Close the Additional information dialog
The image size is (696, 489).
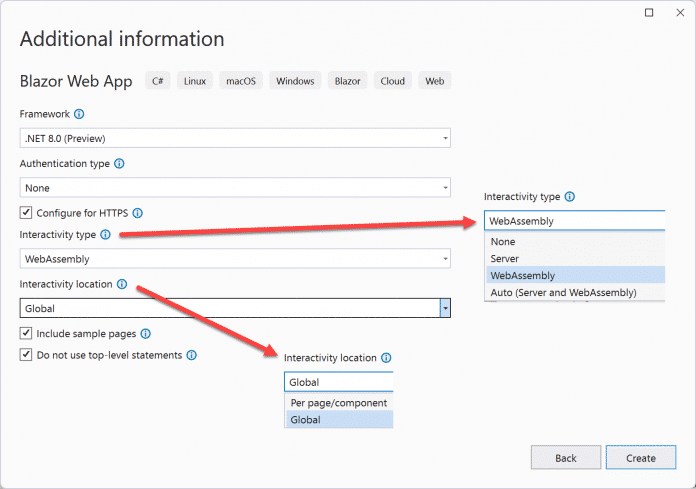[x=680, y=12]
